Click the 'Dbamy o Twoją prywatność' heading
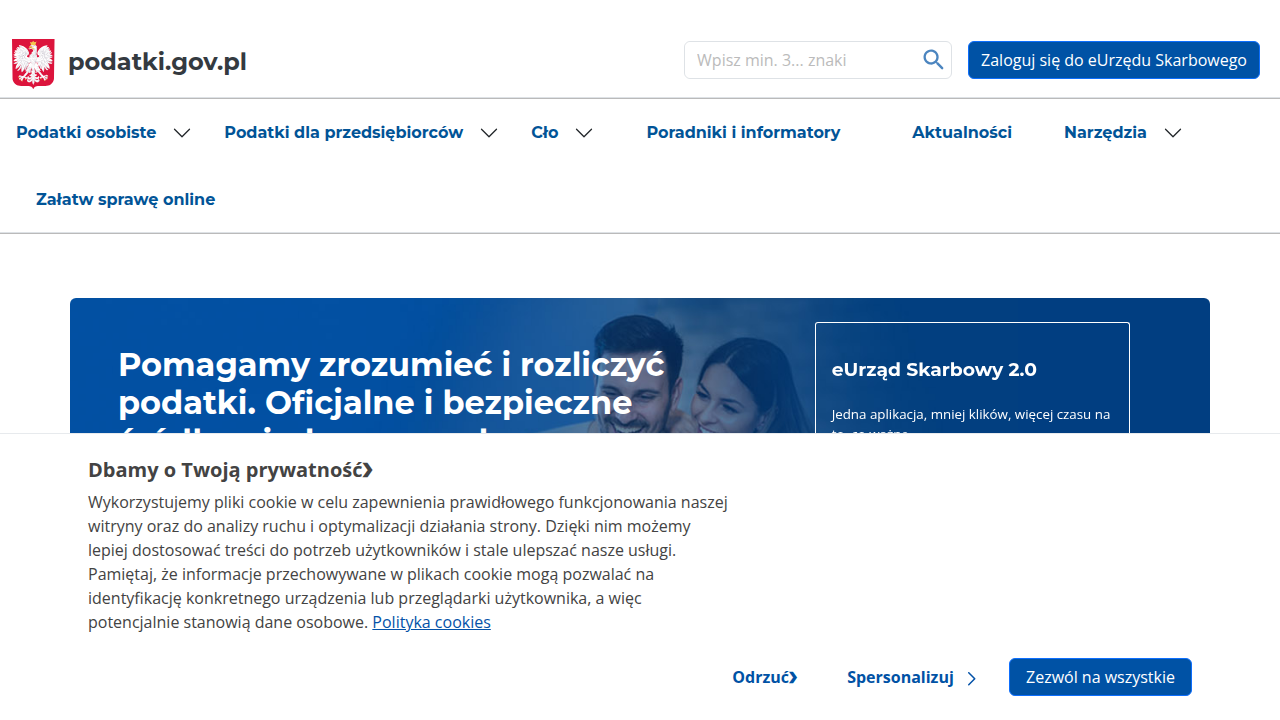This screenshot has height=720, width=1280. click(x=230, y=470)
